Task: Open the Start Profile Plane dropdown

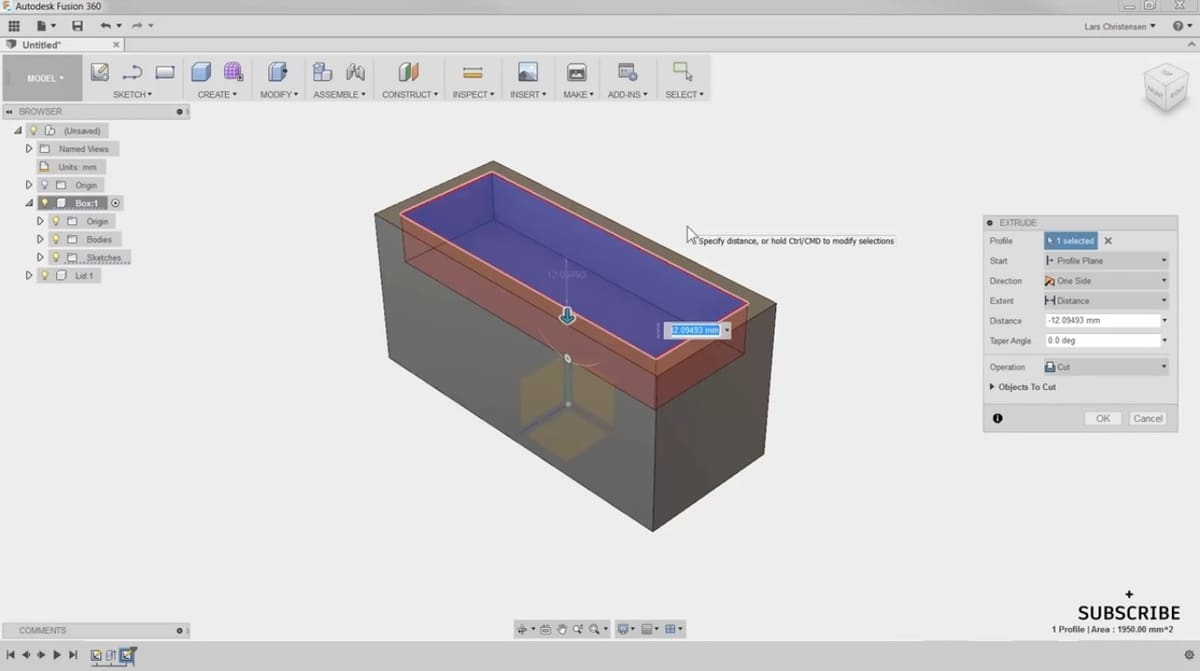Action: tap(1106, 261)
